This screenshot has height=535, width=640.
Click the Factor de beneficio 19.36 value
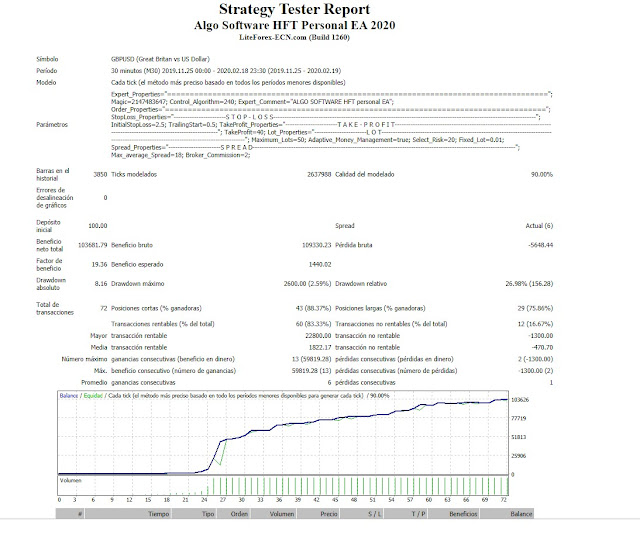pyautogui.click(x=99, y=264)
